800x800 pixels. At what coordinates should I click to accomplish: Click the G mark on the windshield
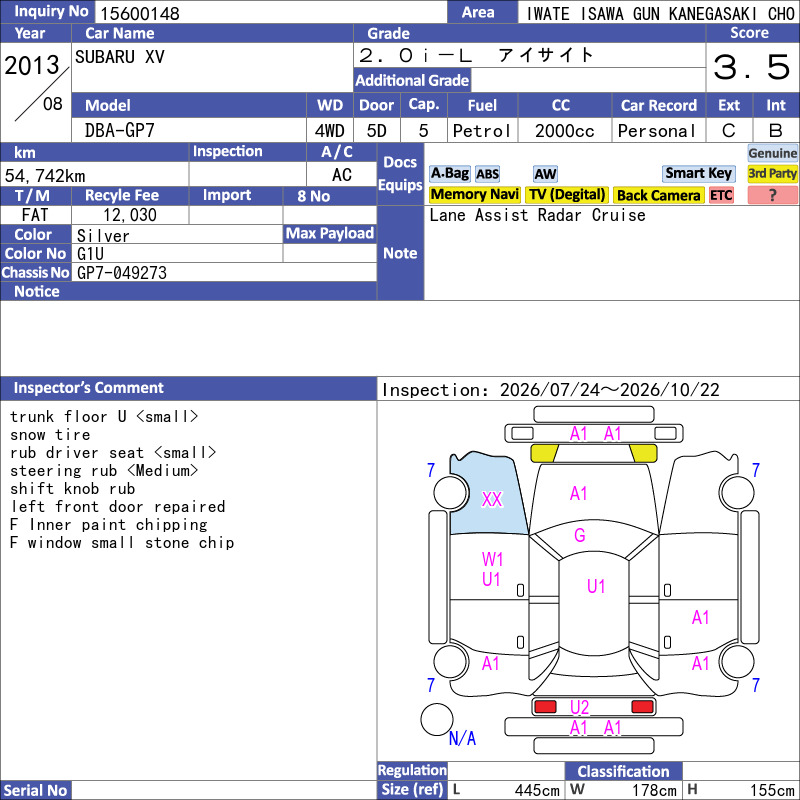(x=579, y=535)
